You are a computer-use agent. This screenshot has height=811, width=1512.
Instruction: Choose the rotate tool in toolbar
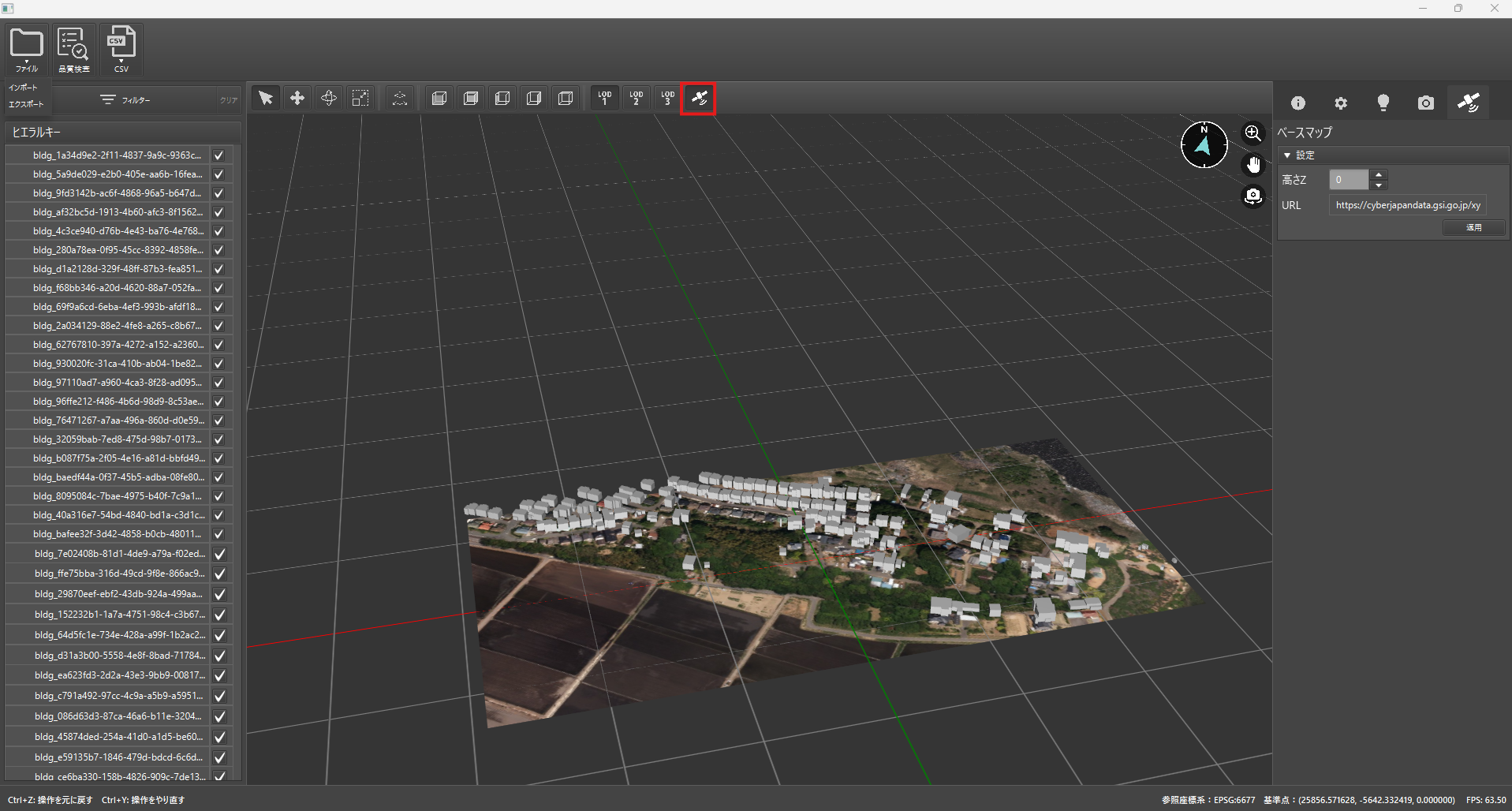(x=329, y=99)
